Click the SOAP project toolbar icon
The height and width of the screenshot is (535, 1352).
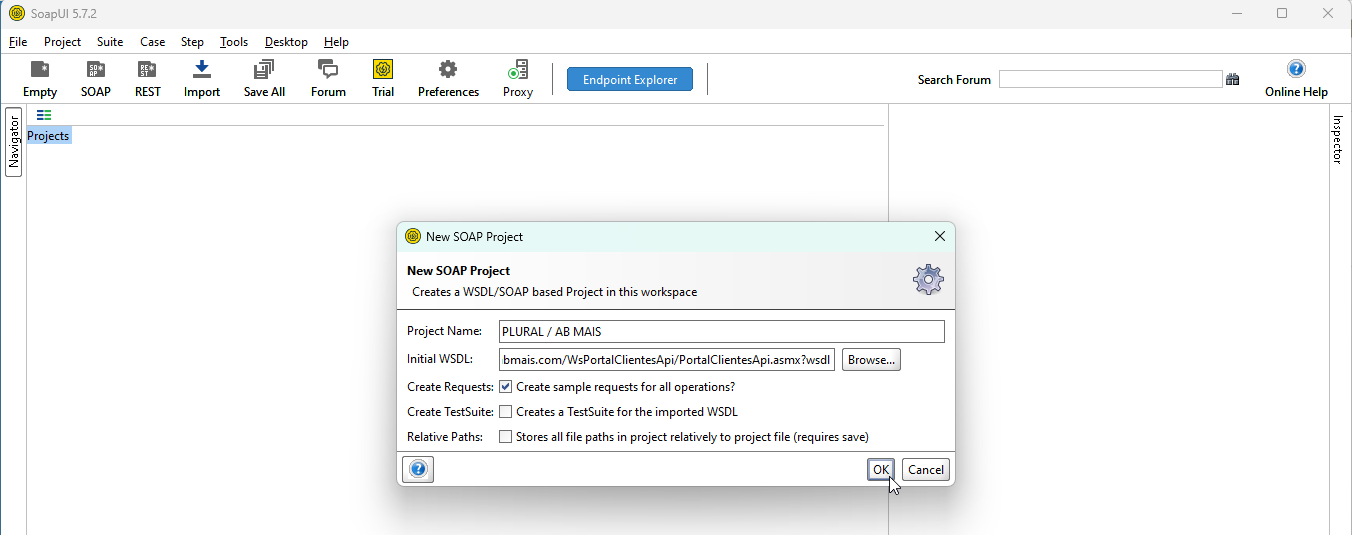tap(96, 69)
